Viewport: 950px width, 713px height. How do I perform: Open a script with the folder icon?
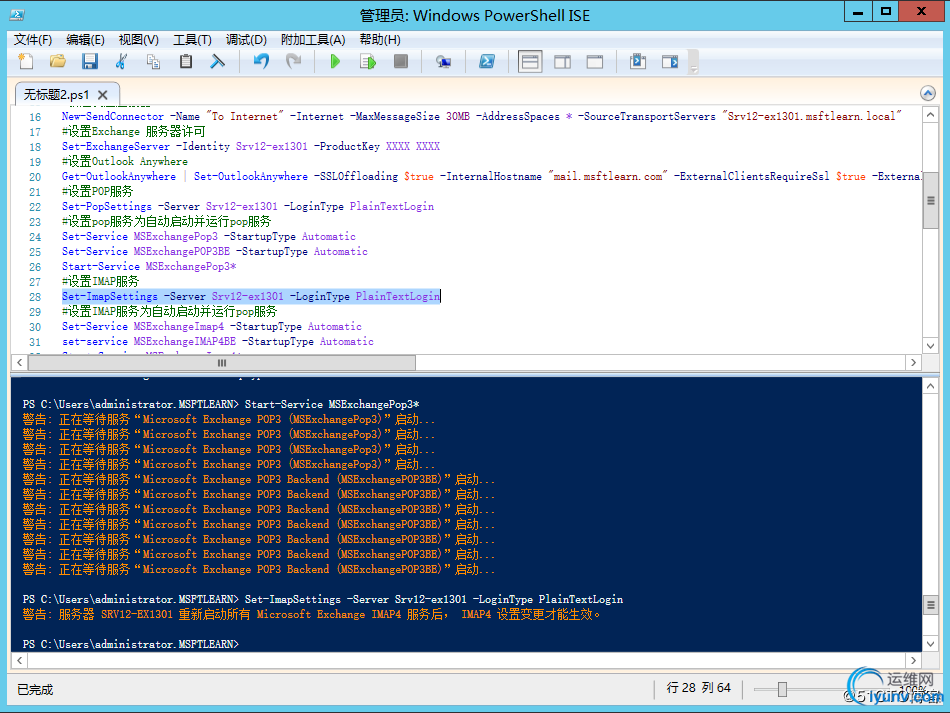58,61
